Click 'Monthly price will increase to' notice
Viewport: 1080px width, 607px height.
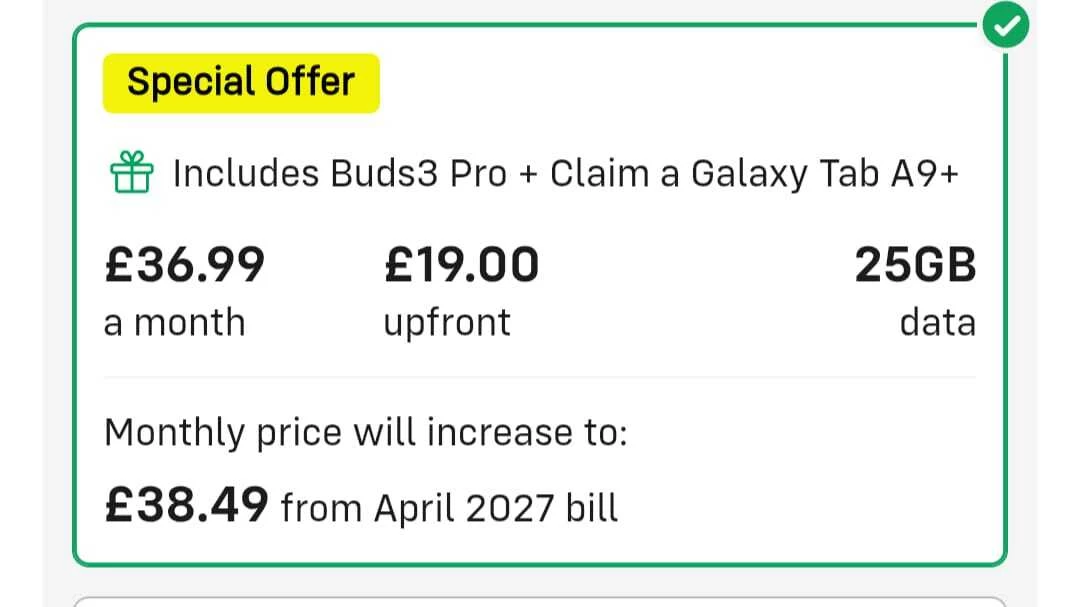366,433
